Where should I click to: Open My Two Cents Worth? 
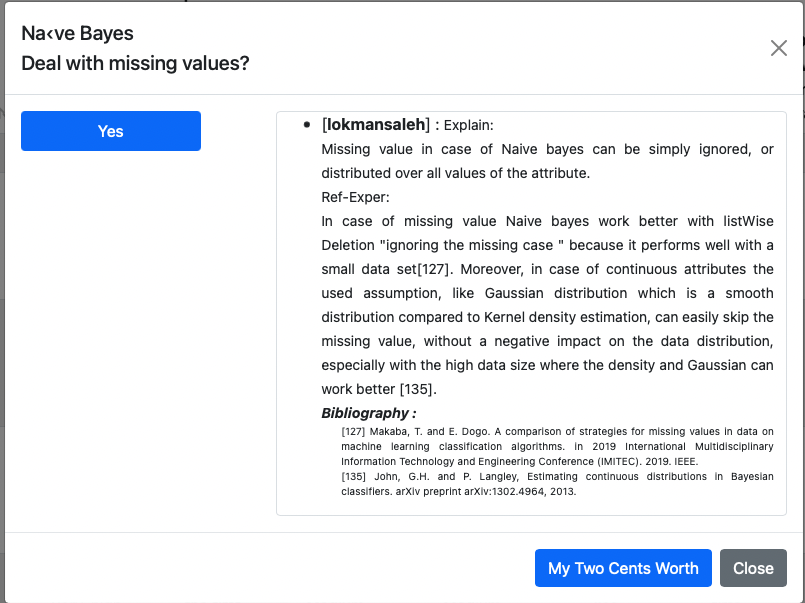coord(623,568)
